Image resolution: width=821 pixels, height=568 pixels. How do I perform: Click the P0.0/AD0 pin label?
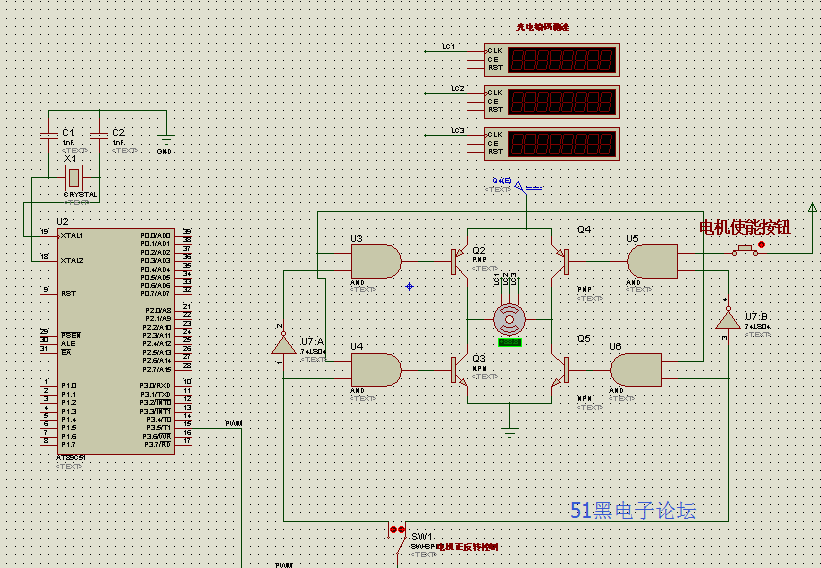pyautogui.click(x=156, y=236)
